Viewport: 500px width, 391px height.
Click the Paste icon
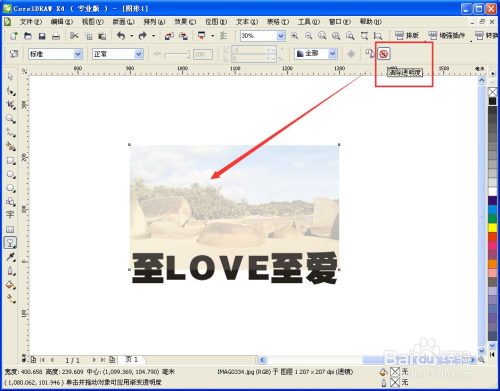click(x=102, y=36)
